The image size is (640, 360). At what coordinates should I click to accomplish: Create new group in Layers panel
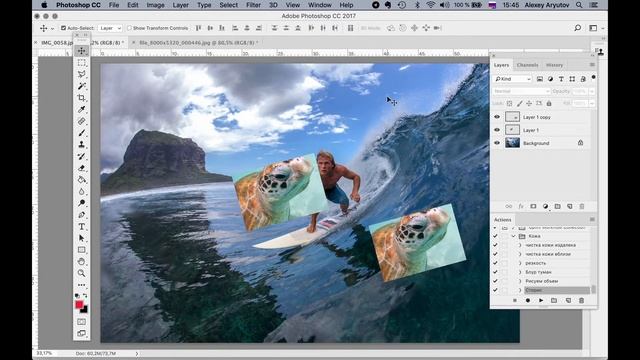pos(558,207)
